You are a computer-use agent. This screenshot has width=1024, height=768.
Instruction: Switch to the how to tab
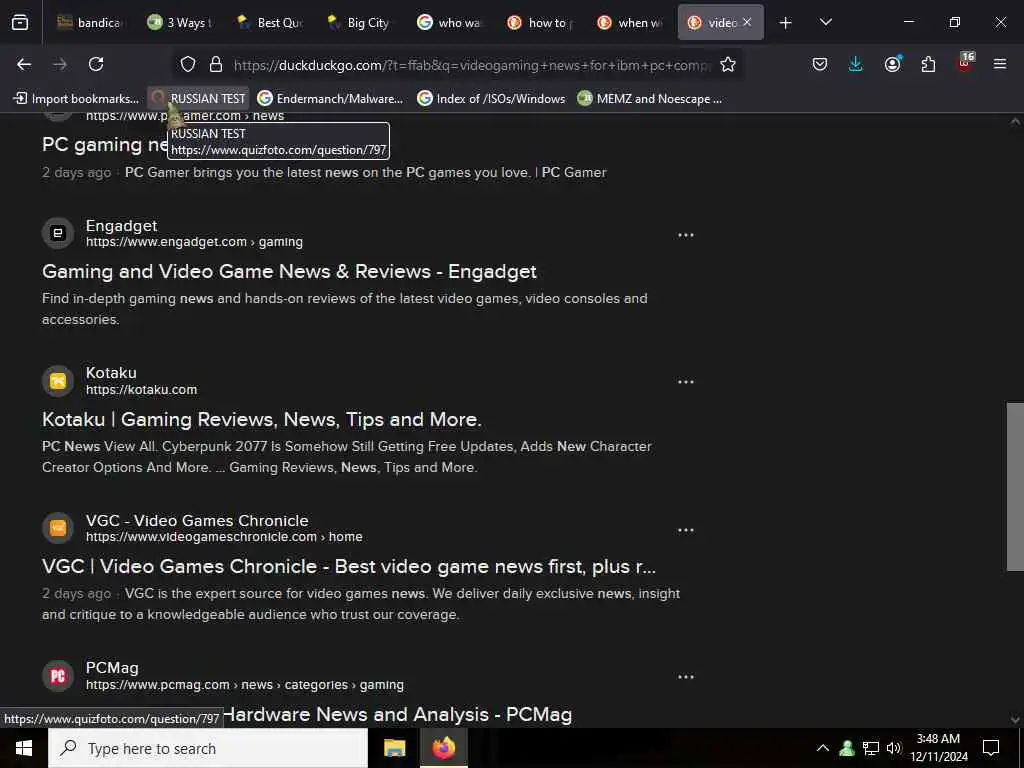539,23
